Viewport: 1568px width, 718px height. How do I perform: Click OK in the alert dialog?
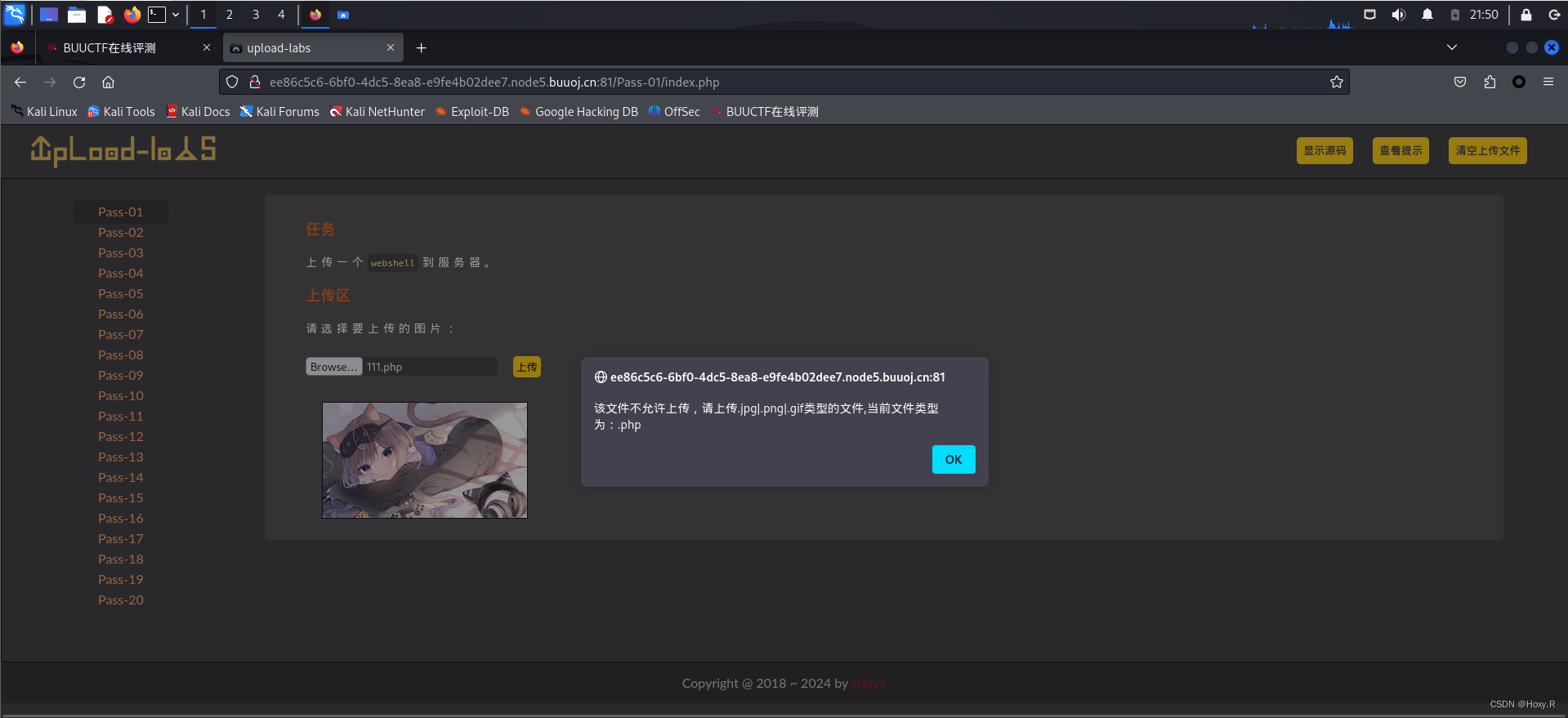[x=954, y=459]
